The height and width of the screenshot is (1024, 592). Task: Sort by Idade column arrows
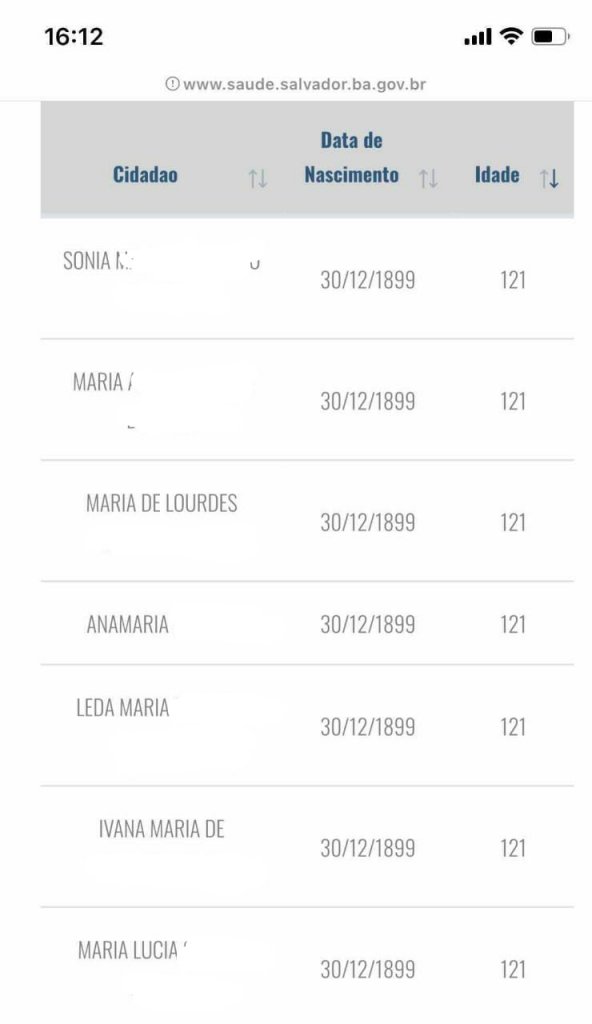click(549, 178)
